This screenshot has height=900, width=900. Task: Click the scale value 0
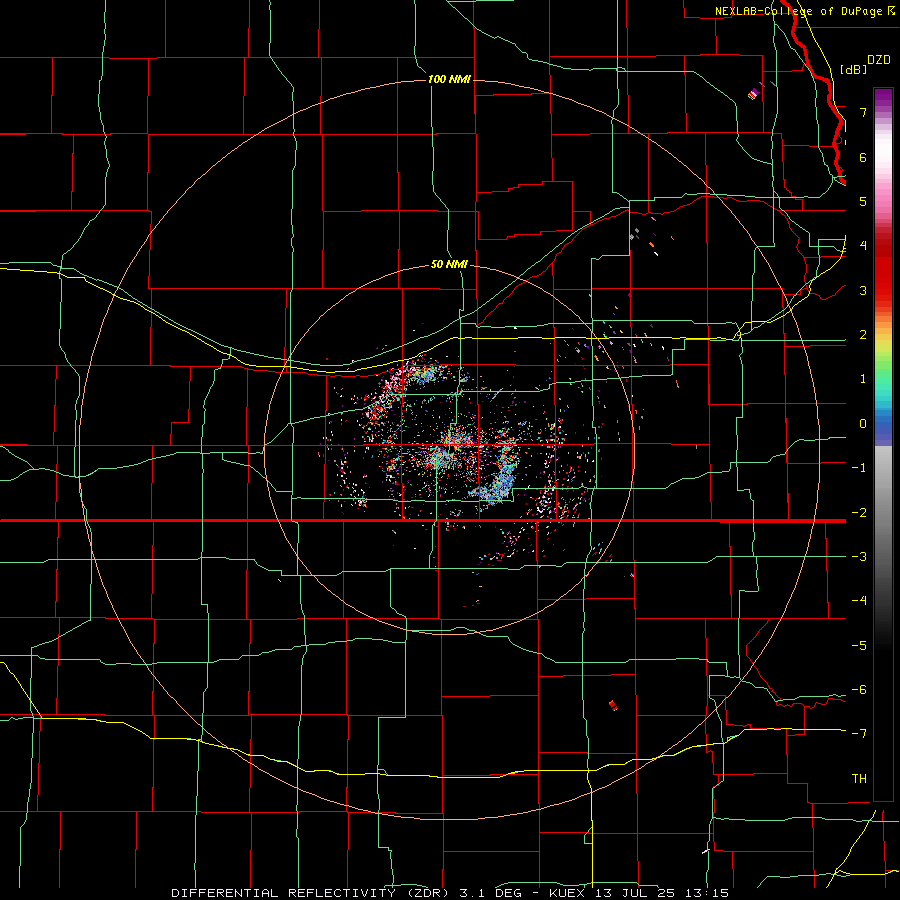tap(863, 424)
